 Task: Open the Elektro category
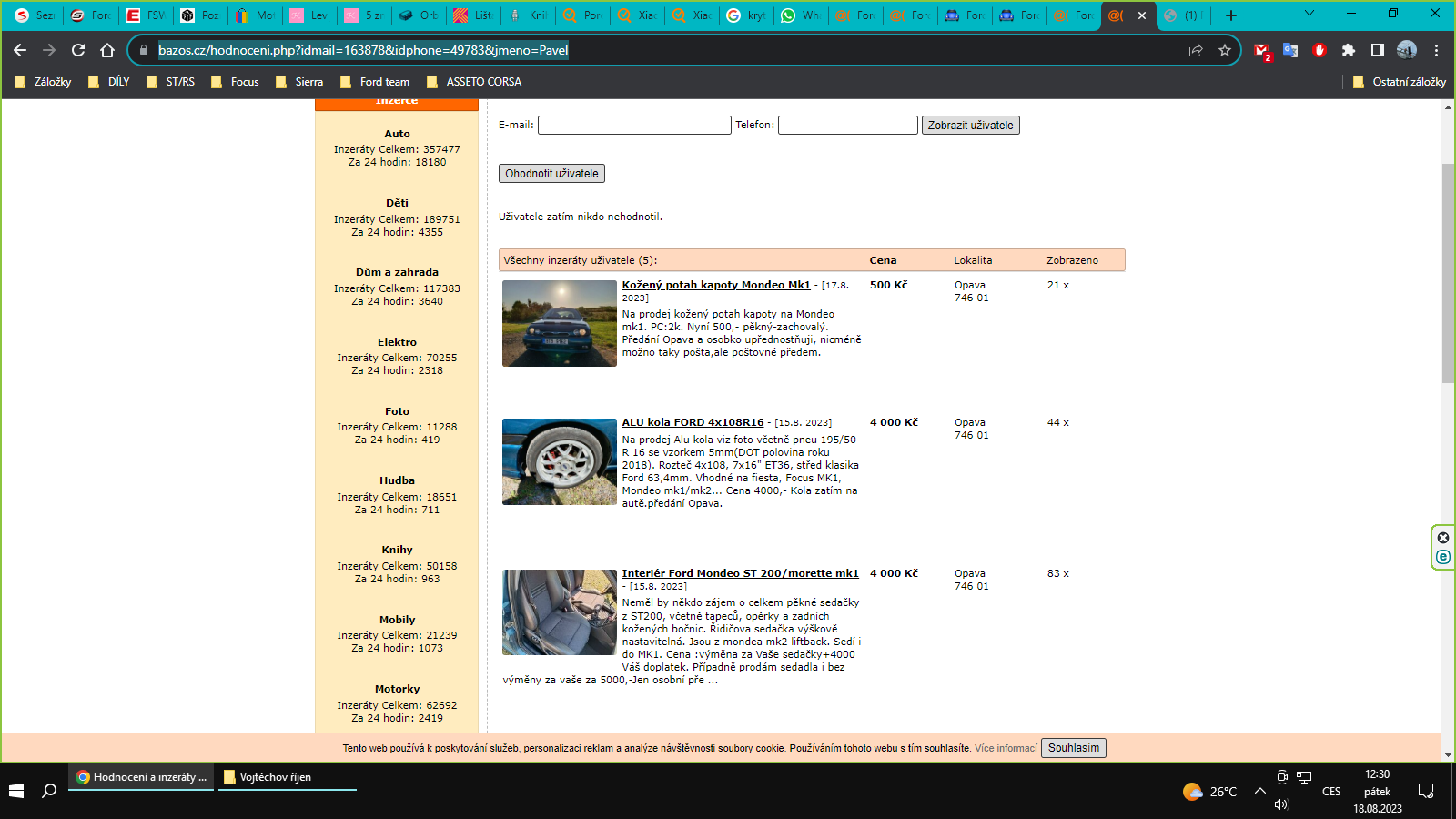(397, 342)
